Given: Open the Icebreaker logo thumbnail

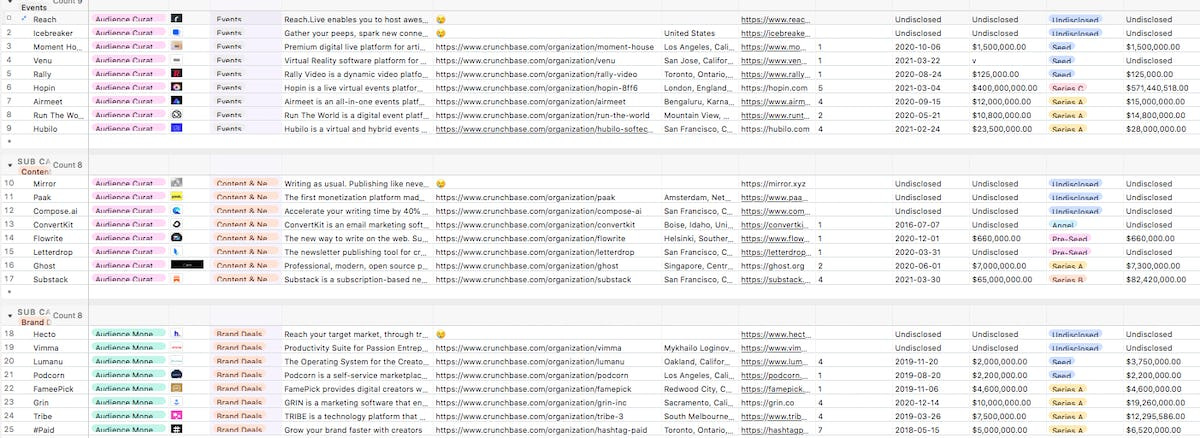Looking at the screenshot, I should 176,33.
